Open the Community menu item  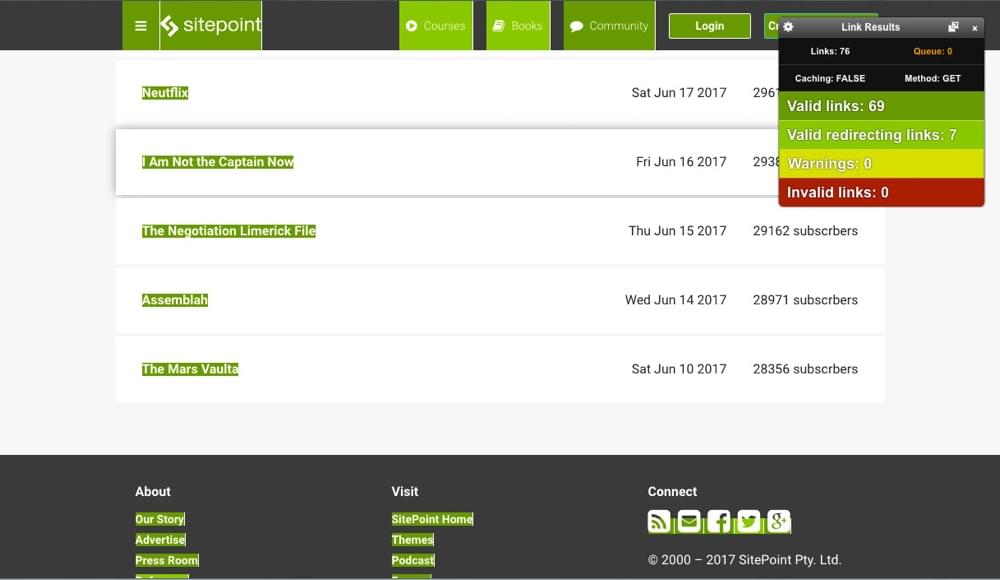(x=609, y=26)
